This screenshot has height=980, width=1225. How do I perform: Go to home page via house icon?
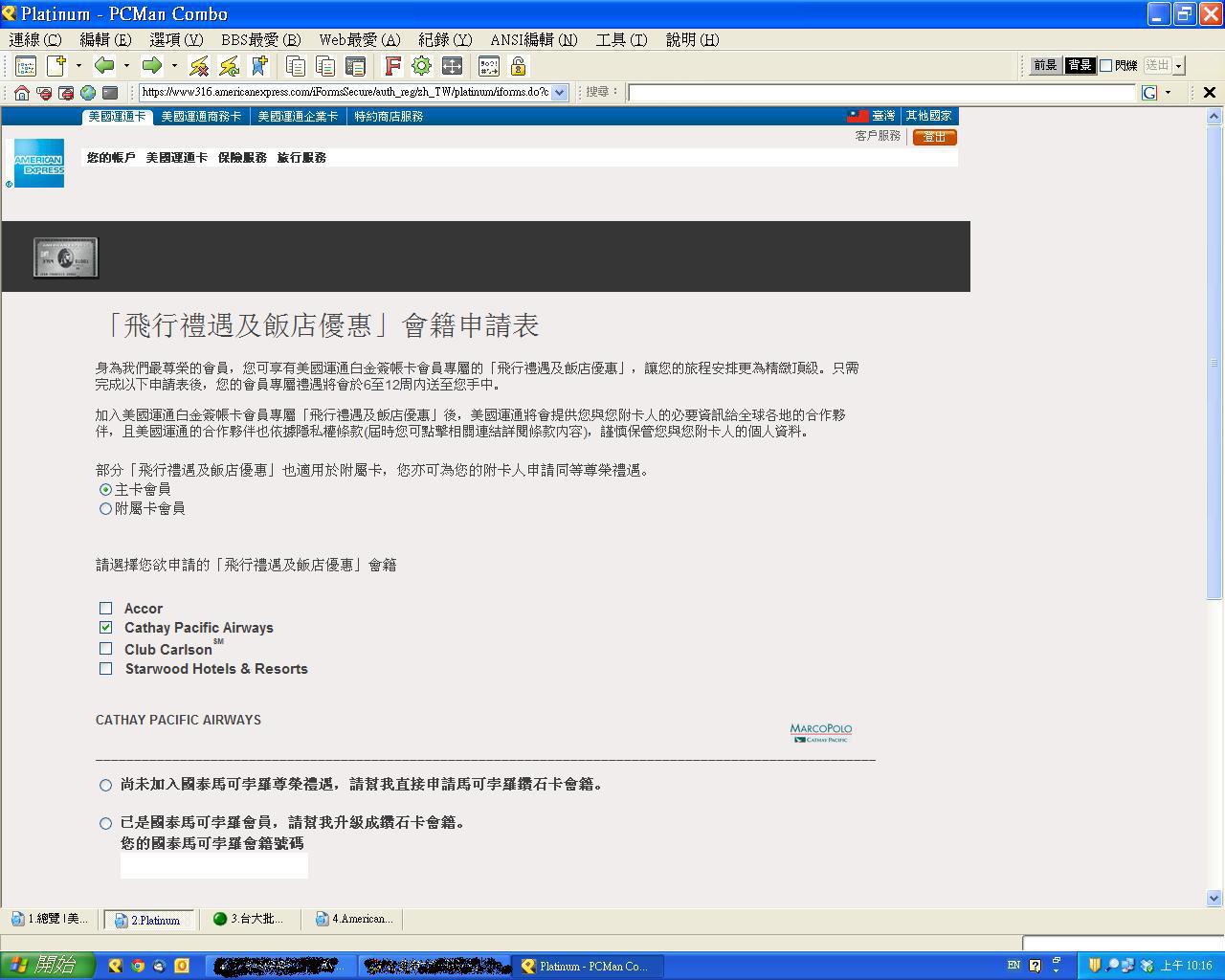tap(22, 93)
